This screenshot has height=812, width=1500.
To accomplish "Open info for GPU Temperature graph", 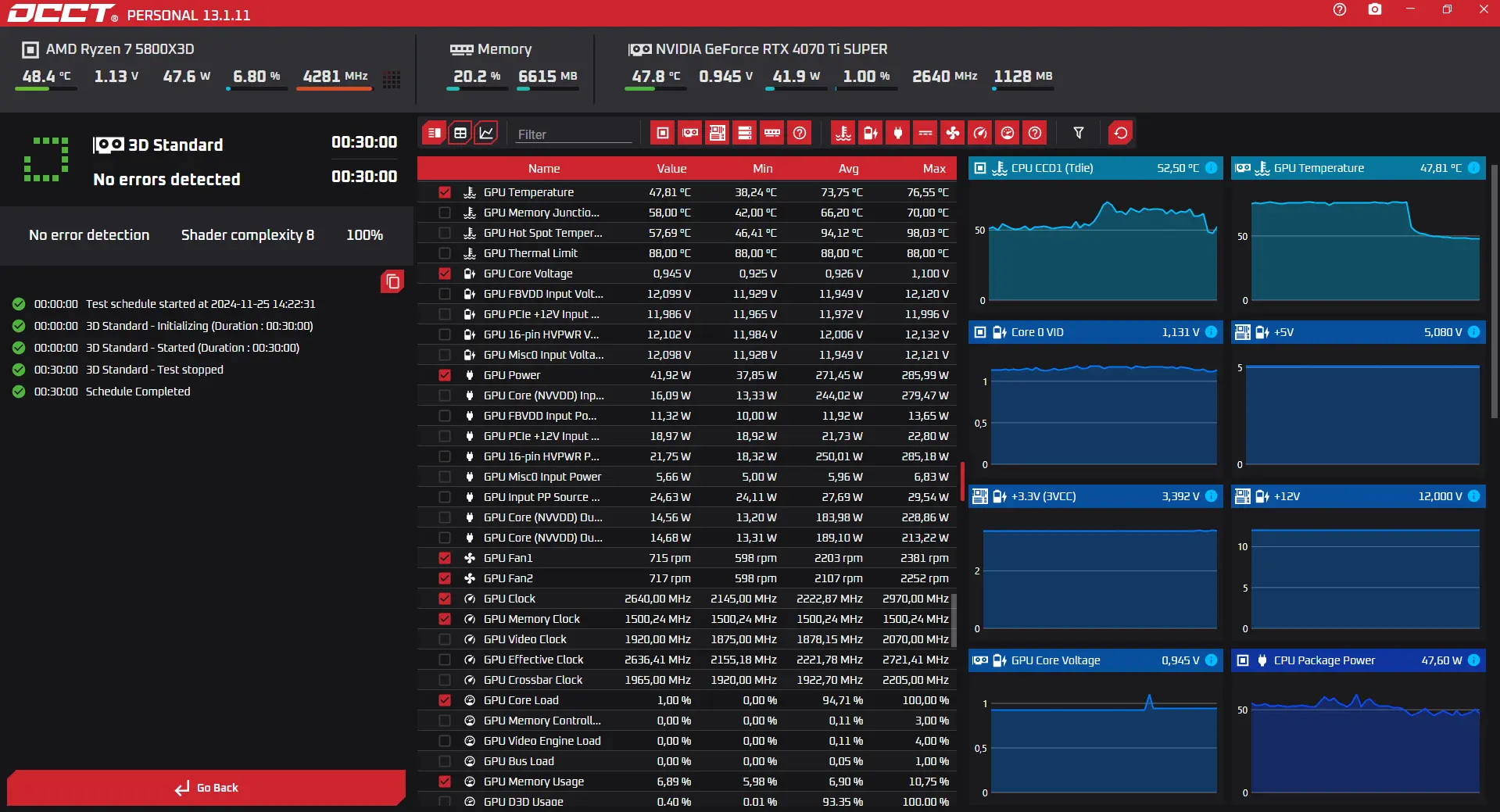I will pos(1473,168).
